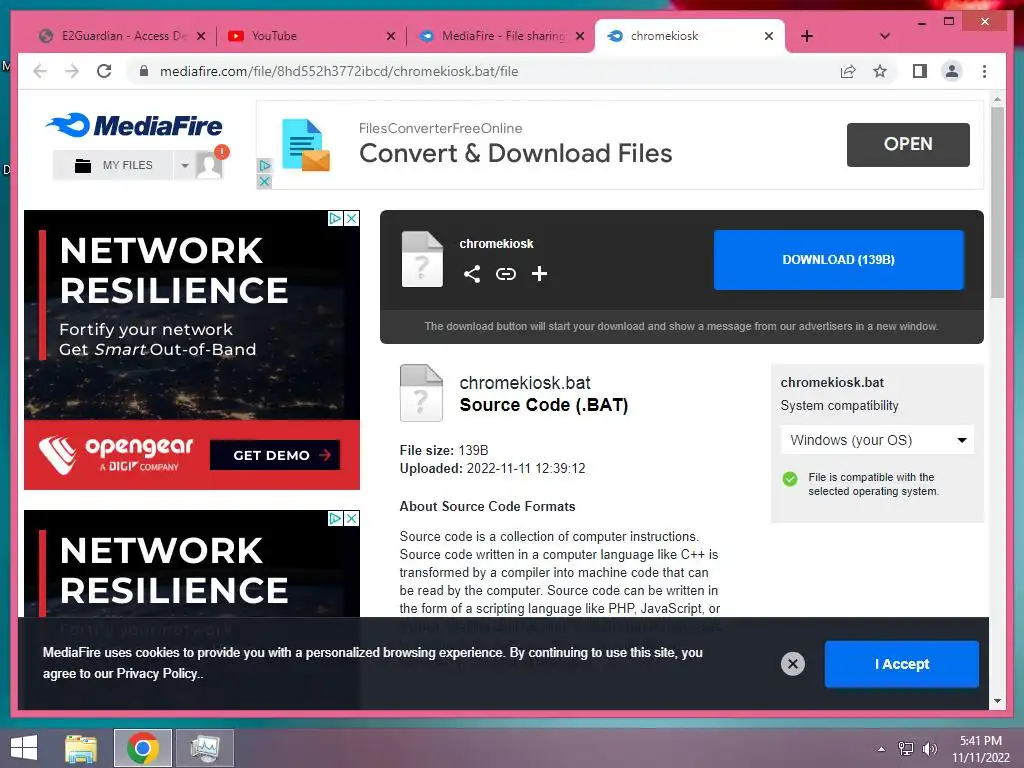Open MY FILES folder button
Screen dimensions: 1024x768
pyautogui.click(x=113, y=165)
